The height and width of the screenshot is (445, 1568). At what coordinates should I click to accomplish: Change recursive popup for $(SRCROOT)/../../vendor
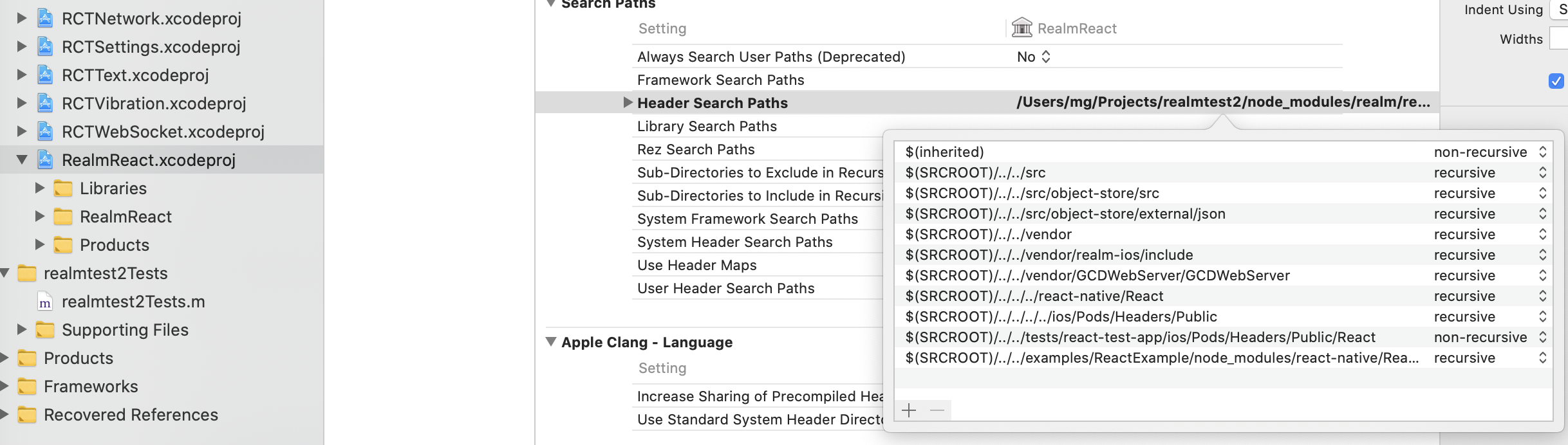click(x=1489, y=234)
